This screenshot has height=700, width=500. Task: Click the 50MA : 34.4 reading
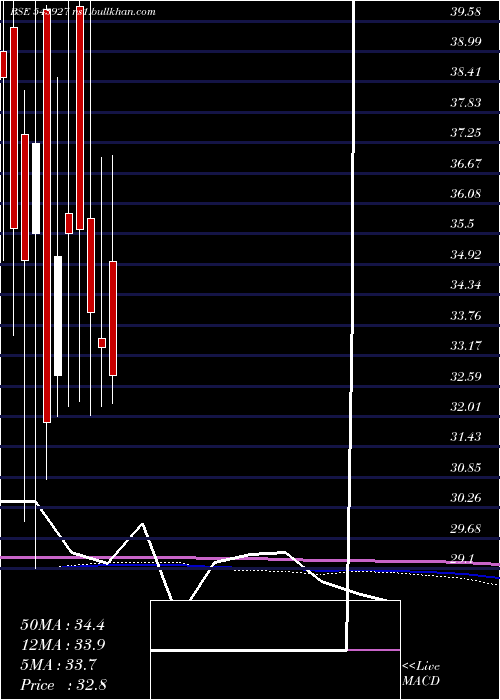(x=62, y=625)
